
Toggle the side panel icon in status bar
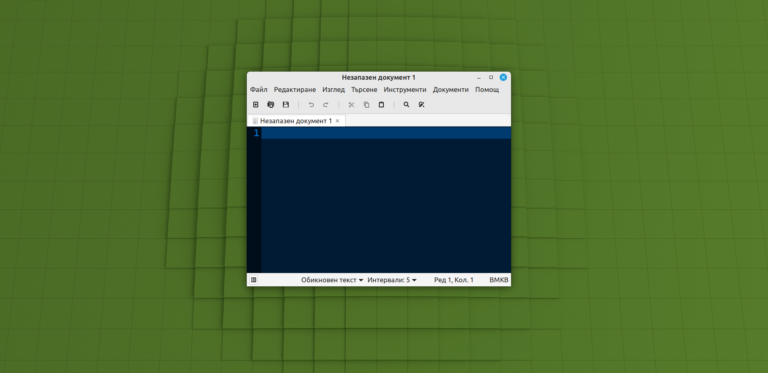pyautogui.click(x=253, y=280)
